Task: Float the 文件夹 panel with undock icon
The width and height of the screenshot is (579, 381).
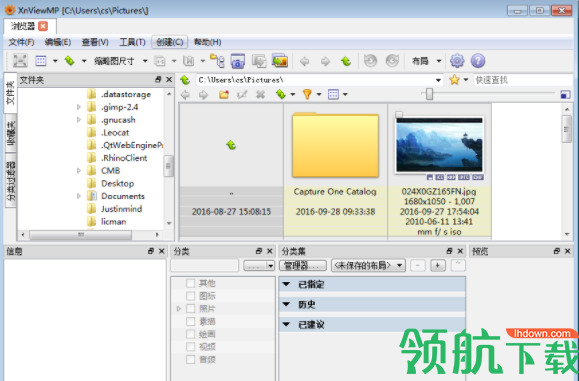Action: 158,79
